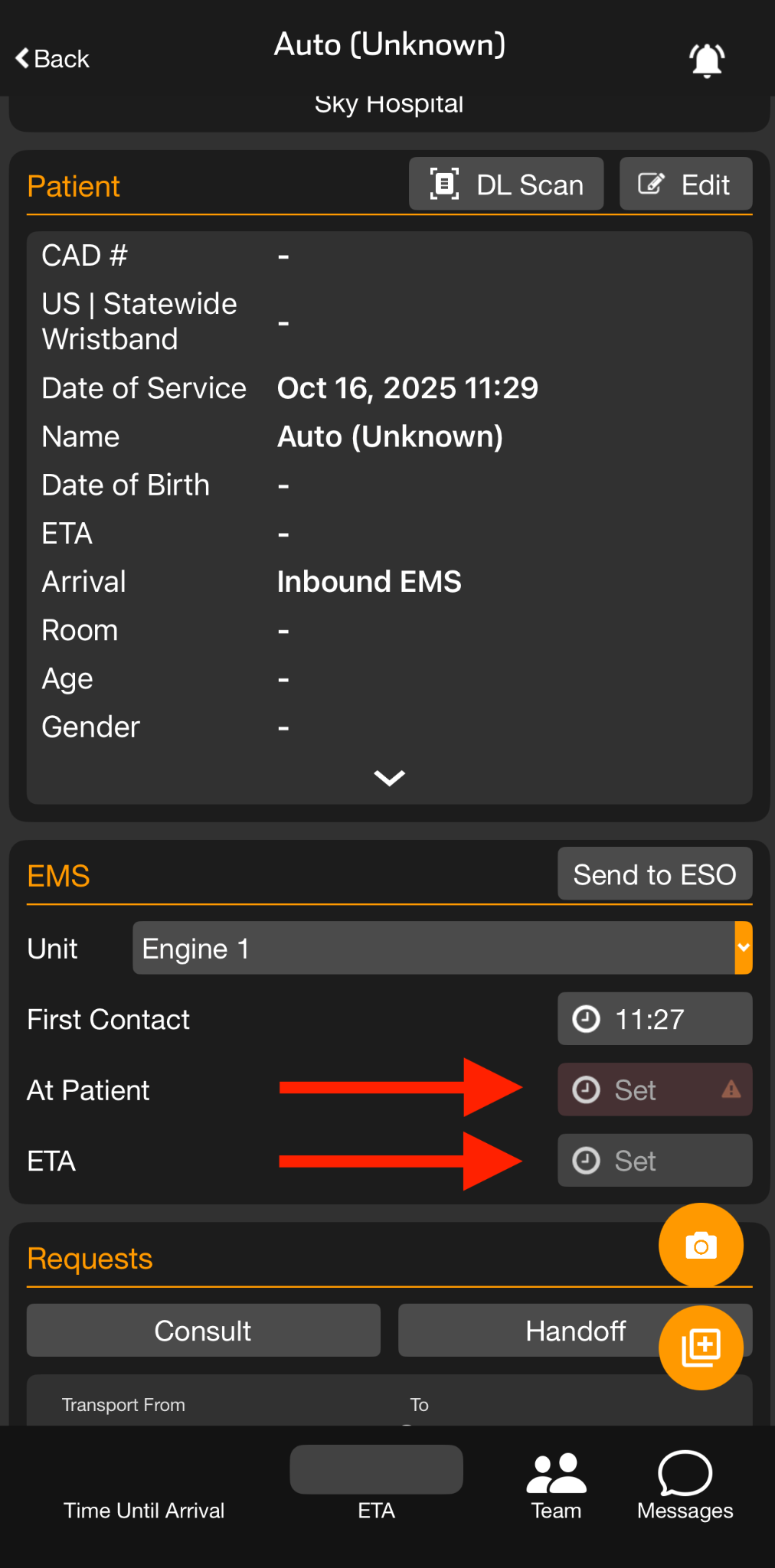Tap the At Patient warning triangle icon
The image size is (775, 1568).
coord(731,1089)
